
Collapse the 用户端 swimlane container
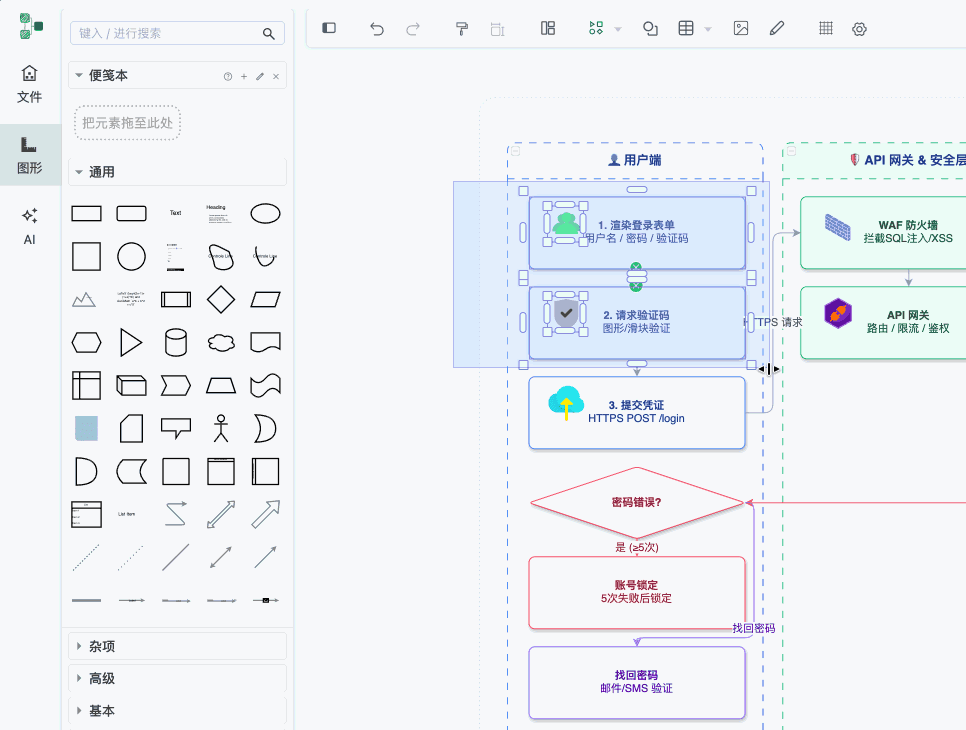pos(515,151)
